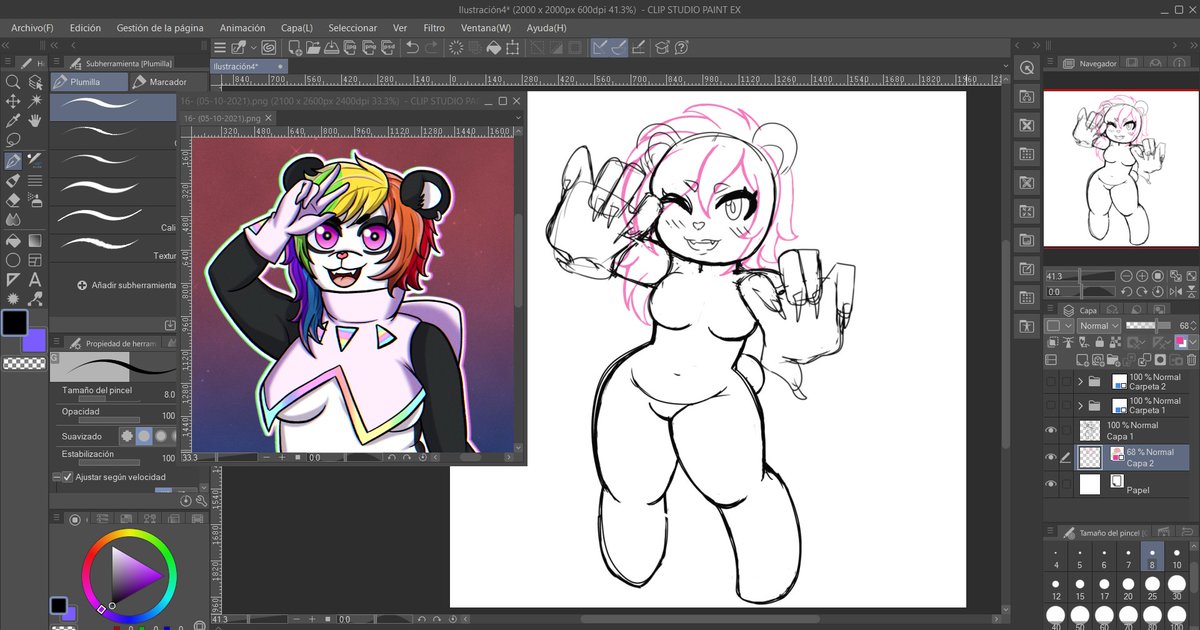The width and height of the screenshot is (1200, 630).
Task: Select the Blend tool
Action: coord(13,220)
